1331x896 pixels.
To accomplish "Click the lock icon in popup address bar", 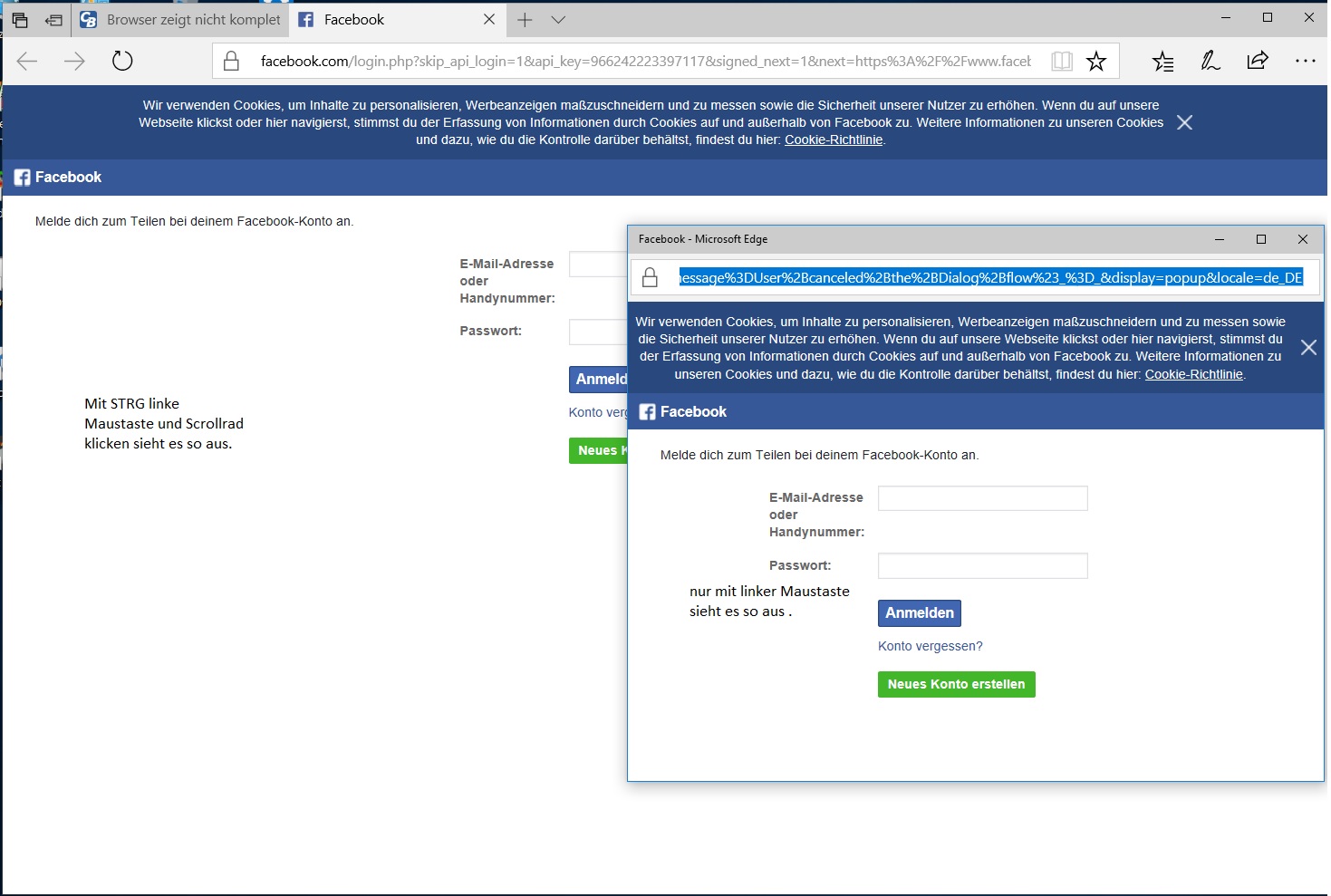I will [x=650, y=277].
